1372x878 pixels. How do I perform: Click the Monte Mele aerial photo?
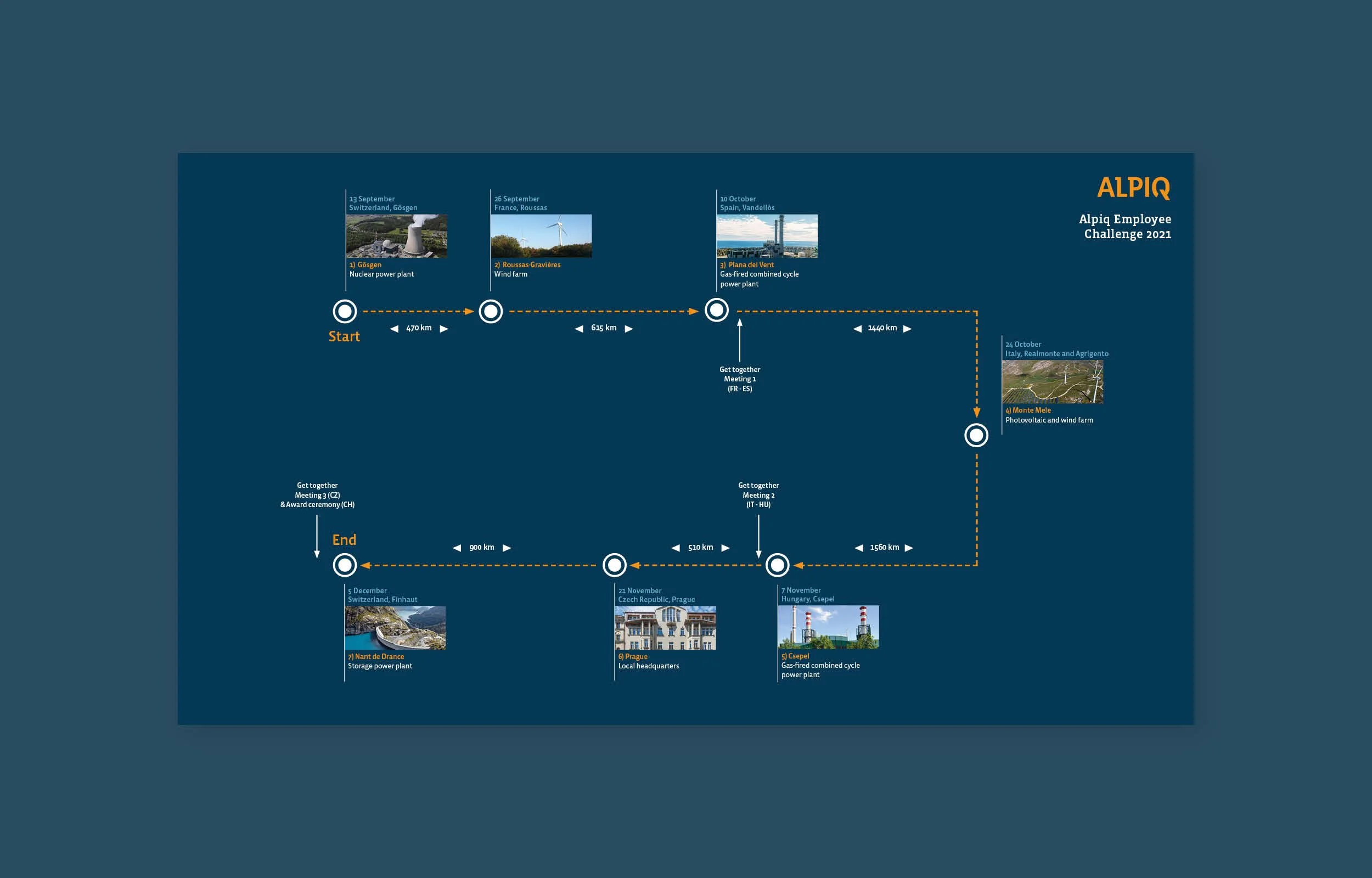(1052, 381)
